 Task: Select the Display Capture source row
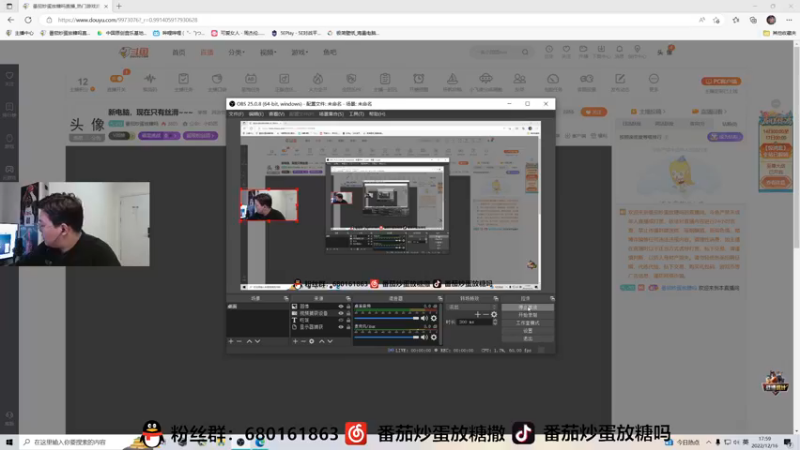coord(320,327)
